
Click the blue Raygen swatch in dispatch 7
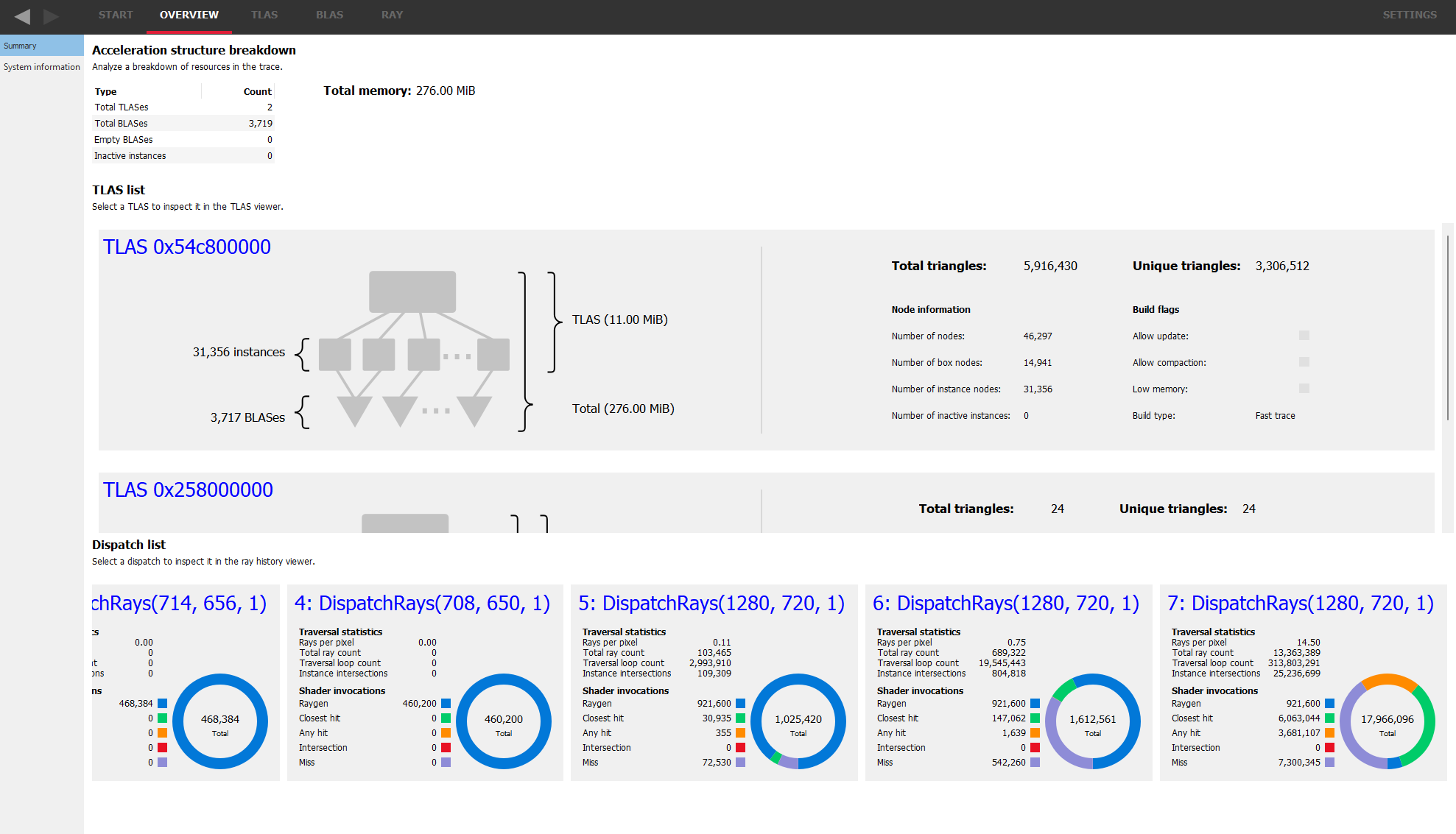pyautogui.click(x=1329, y=704)
